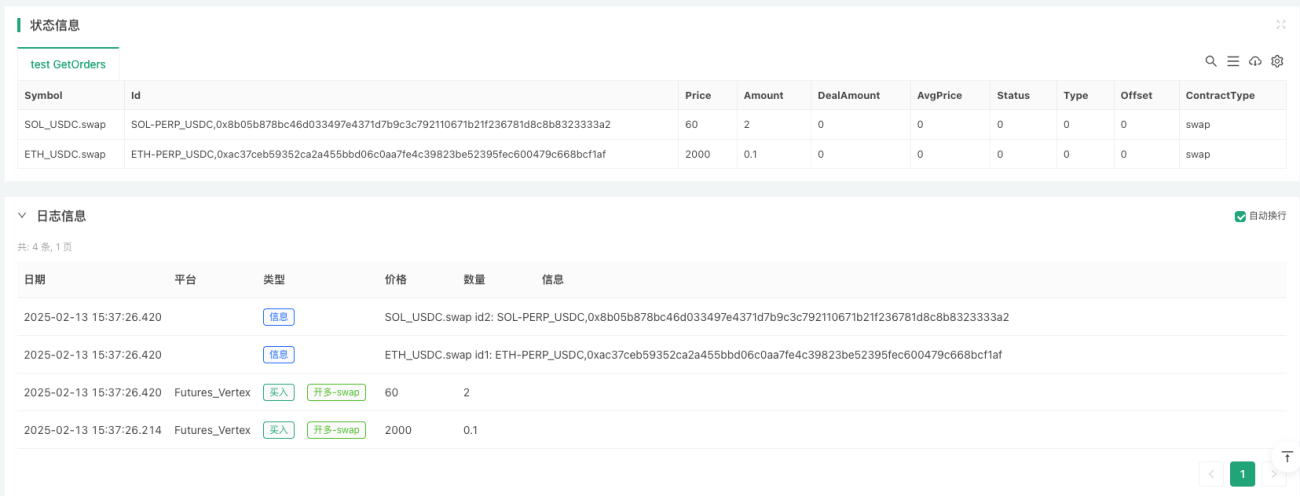Download table data via cloud icon

tap(1255, 61)
